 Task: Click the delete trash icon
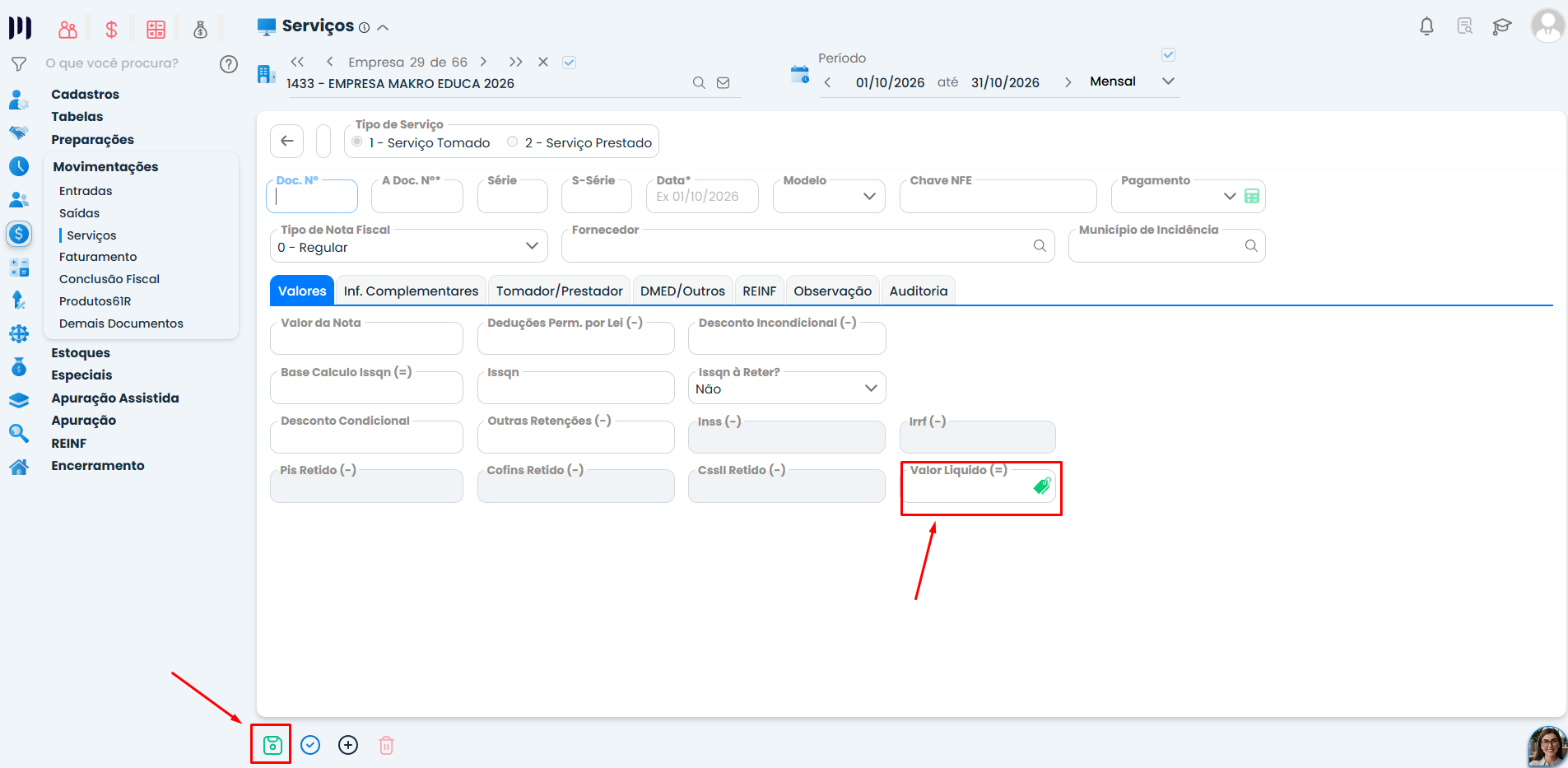[386, 745]
